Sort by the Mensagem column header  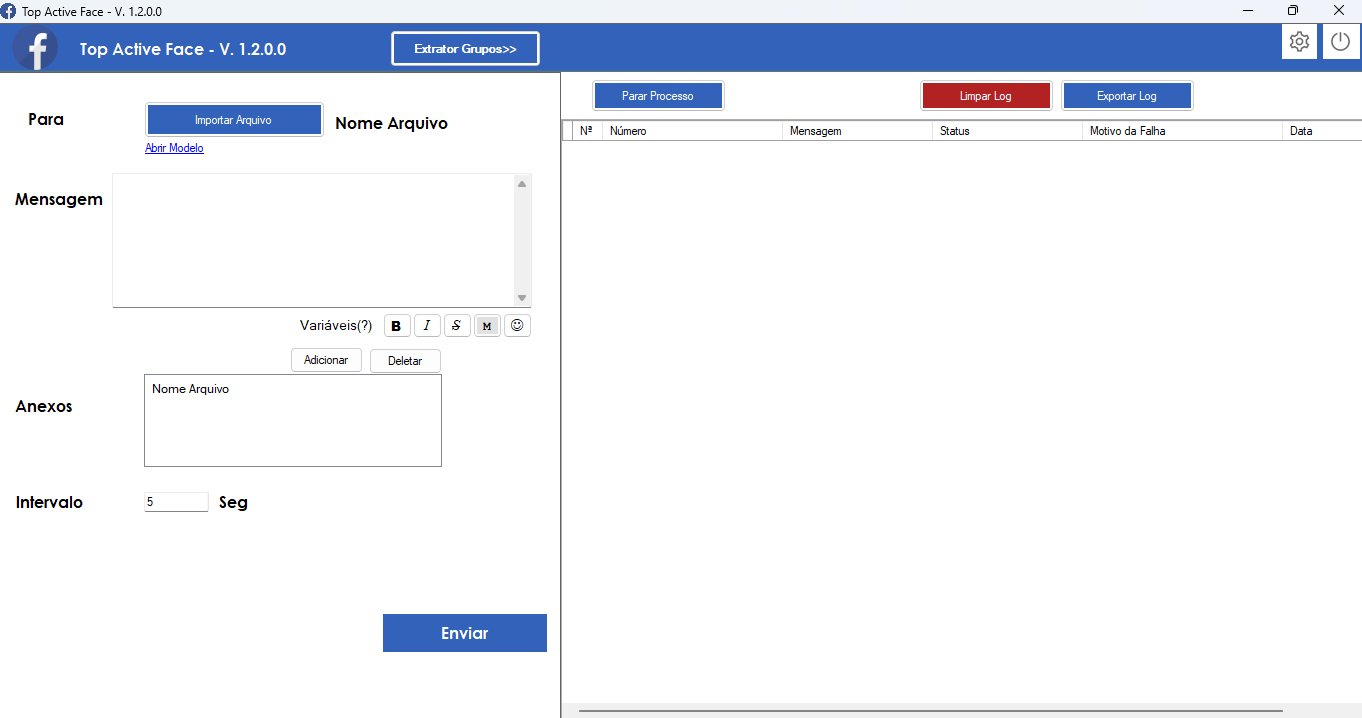tap(857, 131)
